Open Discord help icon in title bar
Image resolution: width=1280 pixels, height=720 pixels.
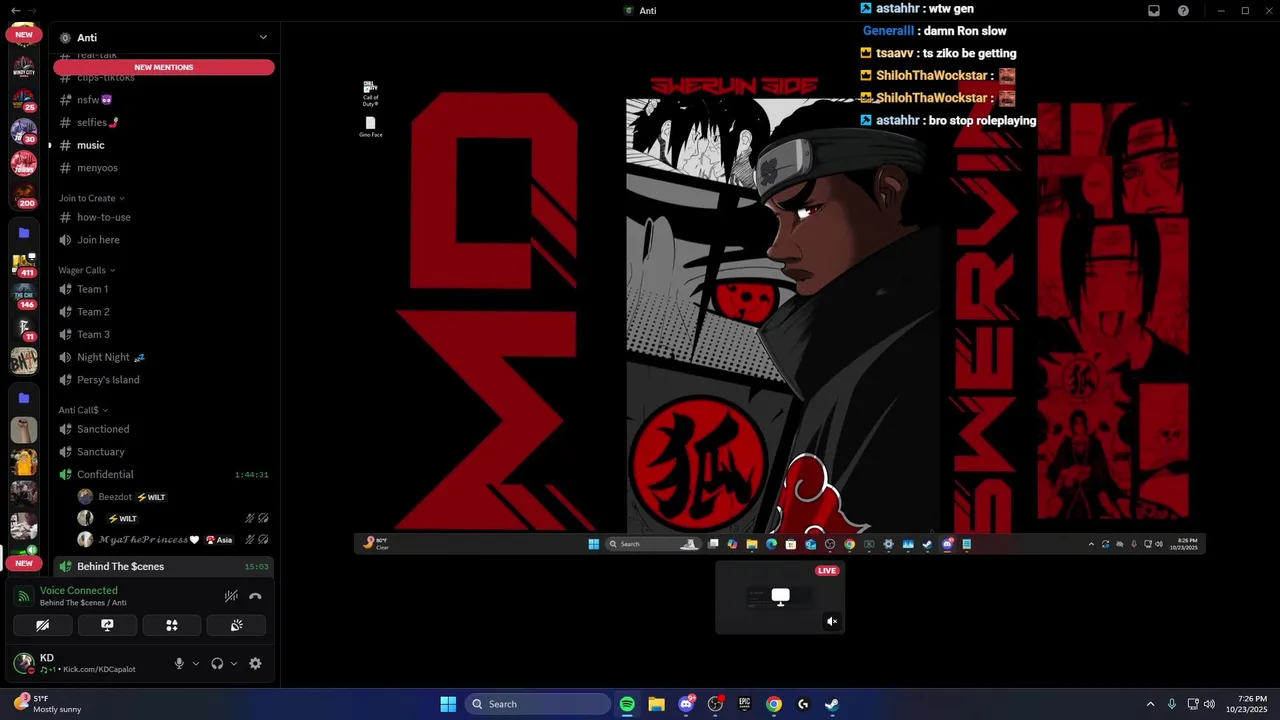tap(1183, 10)
